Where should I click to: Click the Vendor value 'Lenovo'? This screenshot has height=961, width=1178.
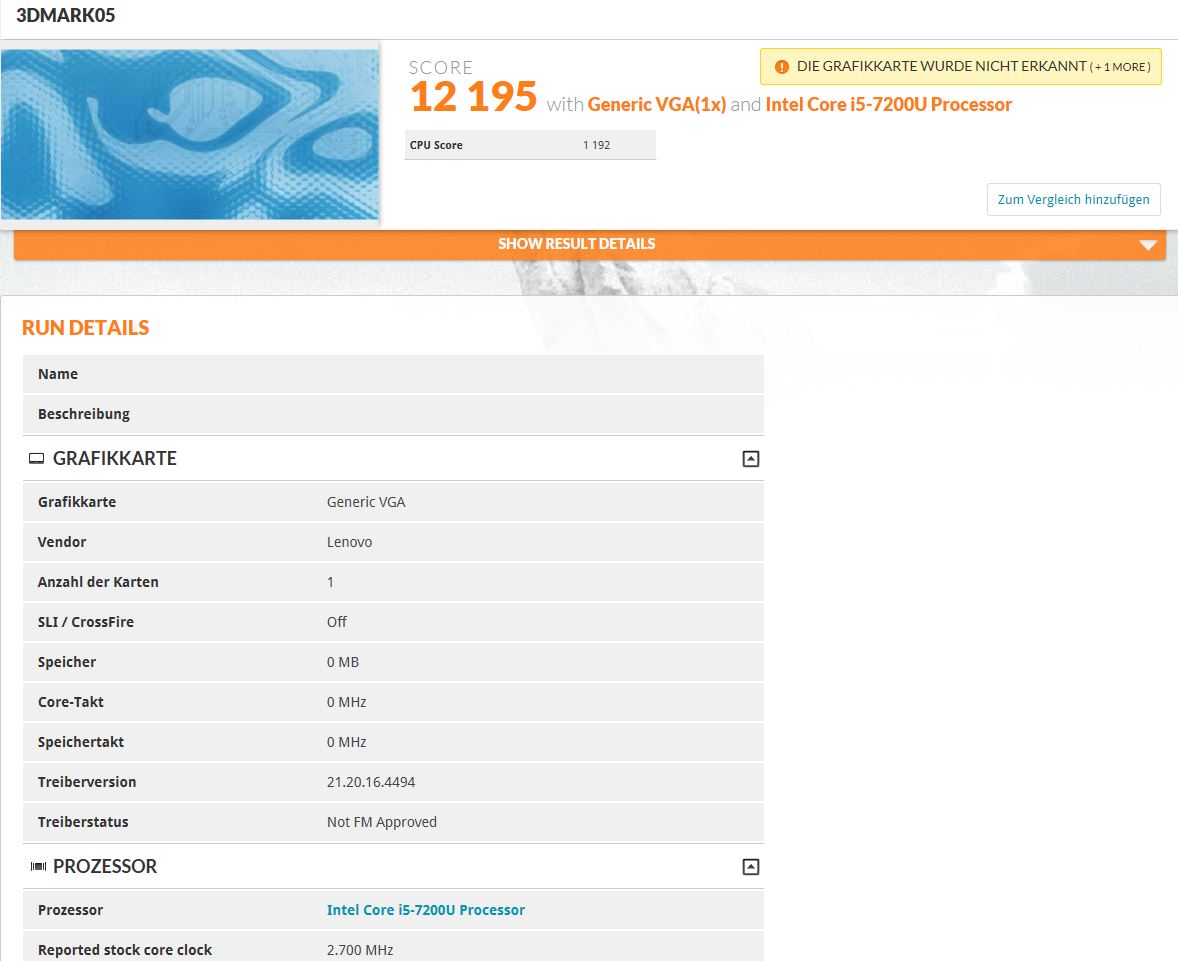point(349,542)
